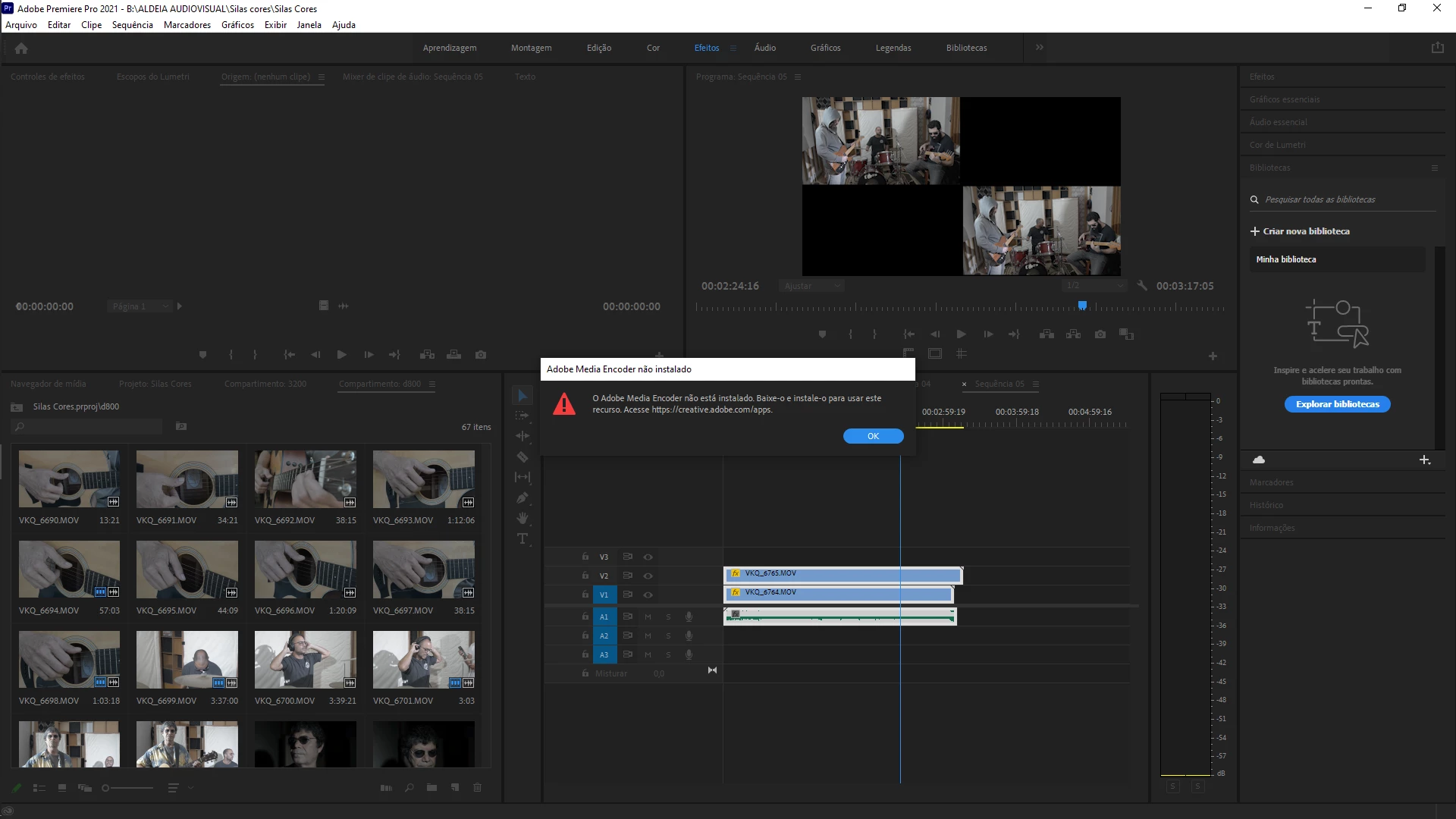Click the Home icon
Image resolution: width=1456 pixels, height=819 pixels.
click(x=21, y=49)
